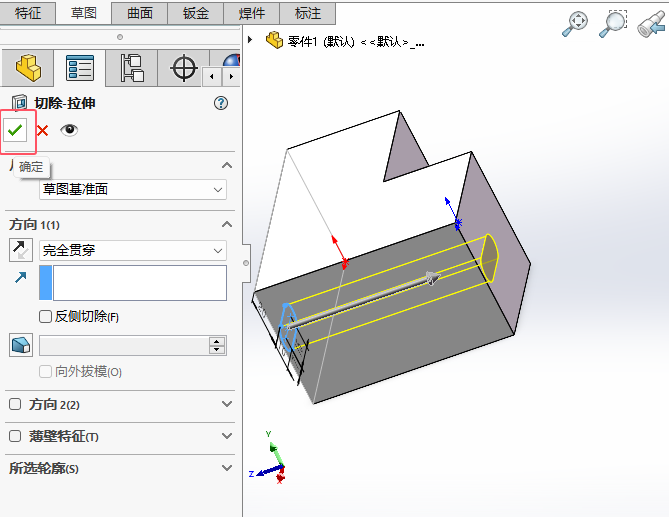Open the 钣金 tab
Screen dimensions: 669x517
point(195,13)
